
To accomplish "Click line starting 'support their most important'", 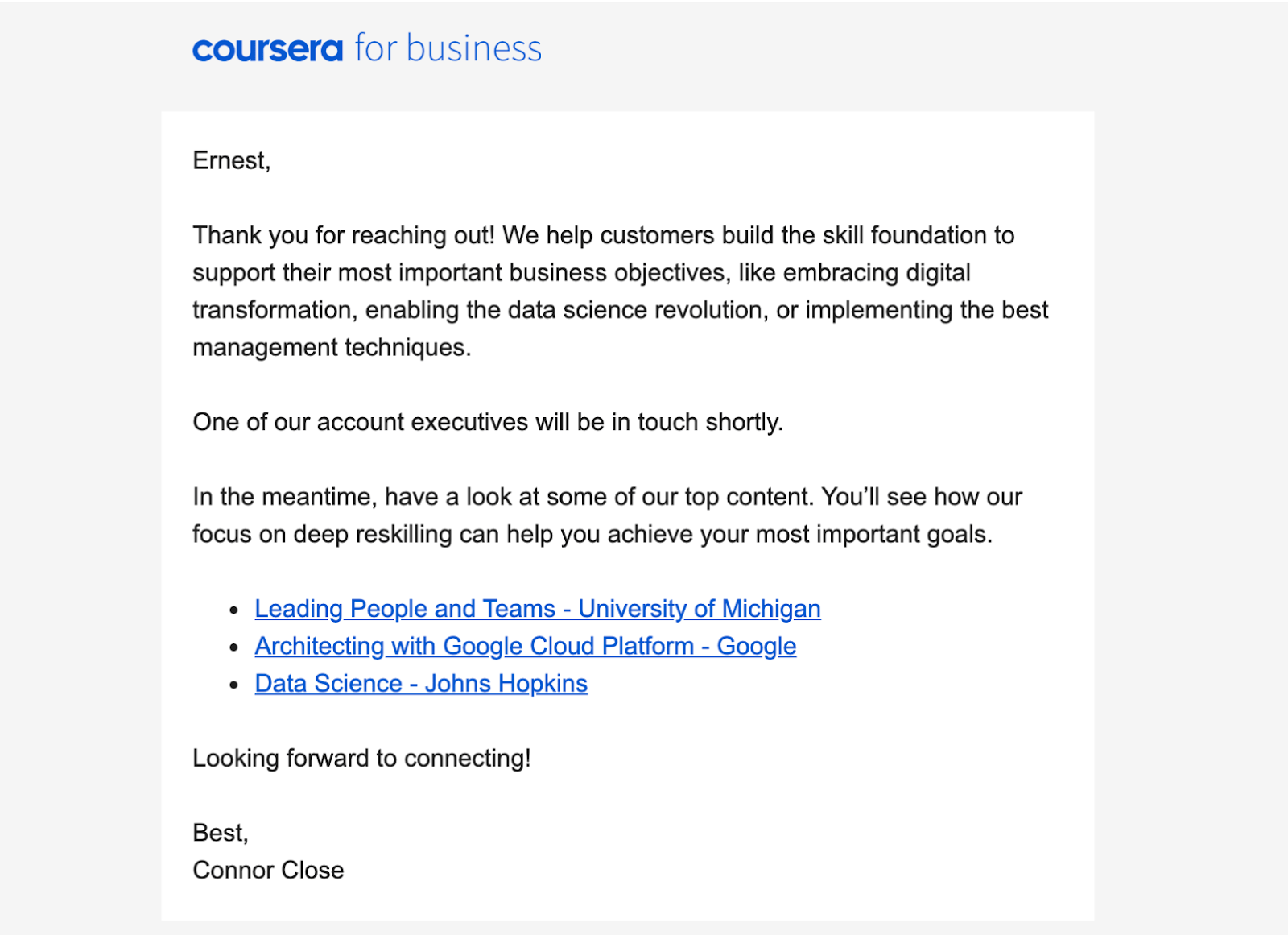I will pos(581,273).
